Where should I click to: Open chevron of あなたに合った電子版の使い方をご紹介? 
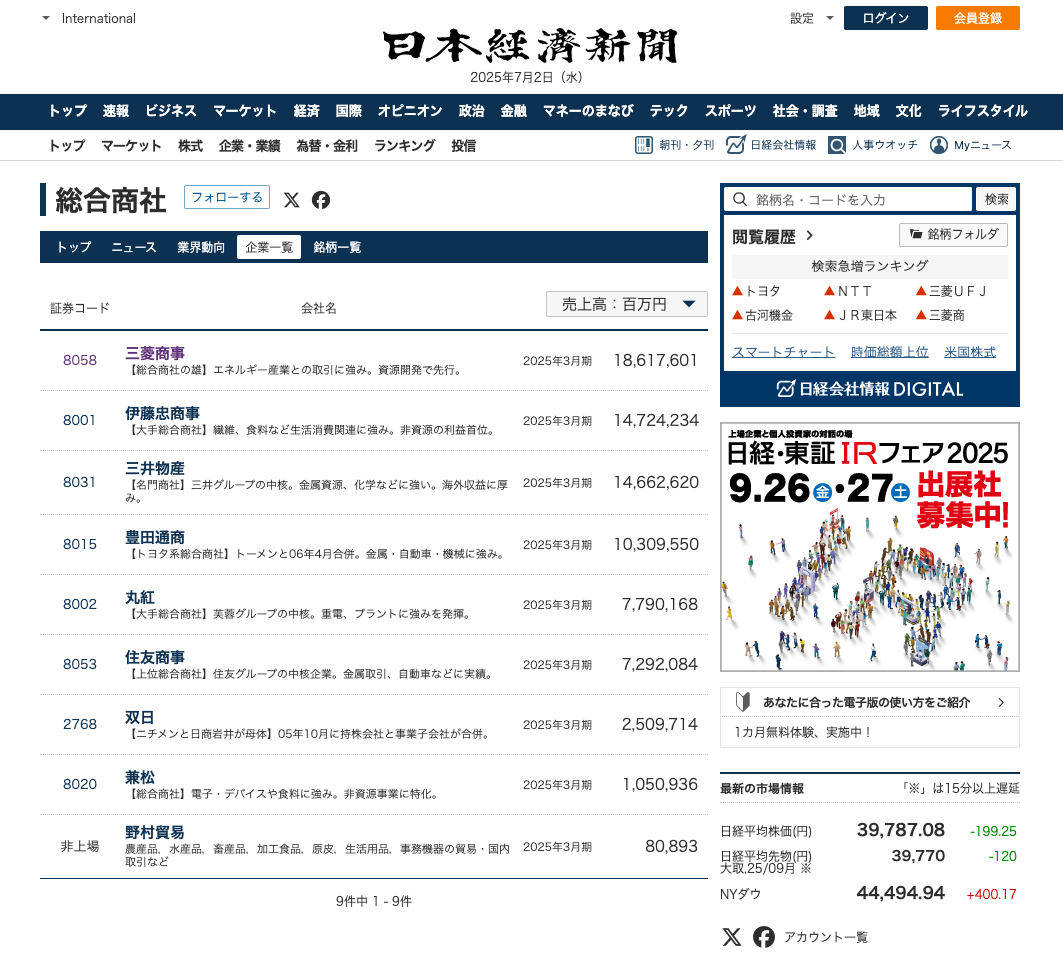pyautogui.click(x=1001, y=702)
